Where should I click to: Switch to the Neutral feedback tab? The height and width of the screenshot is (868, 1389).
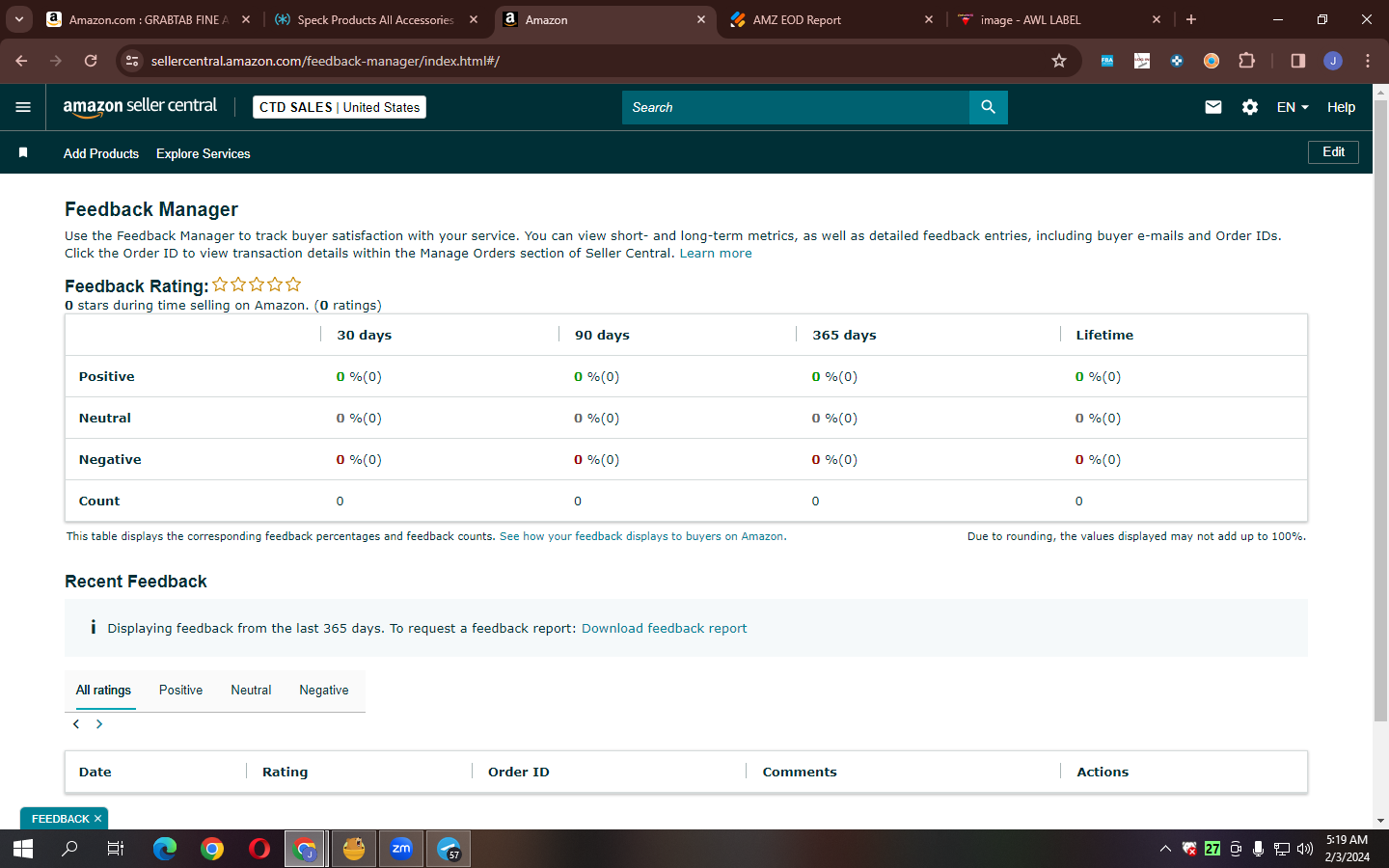pyautogui.click(x=251, y=691)
